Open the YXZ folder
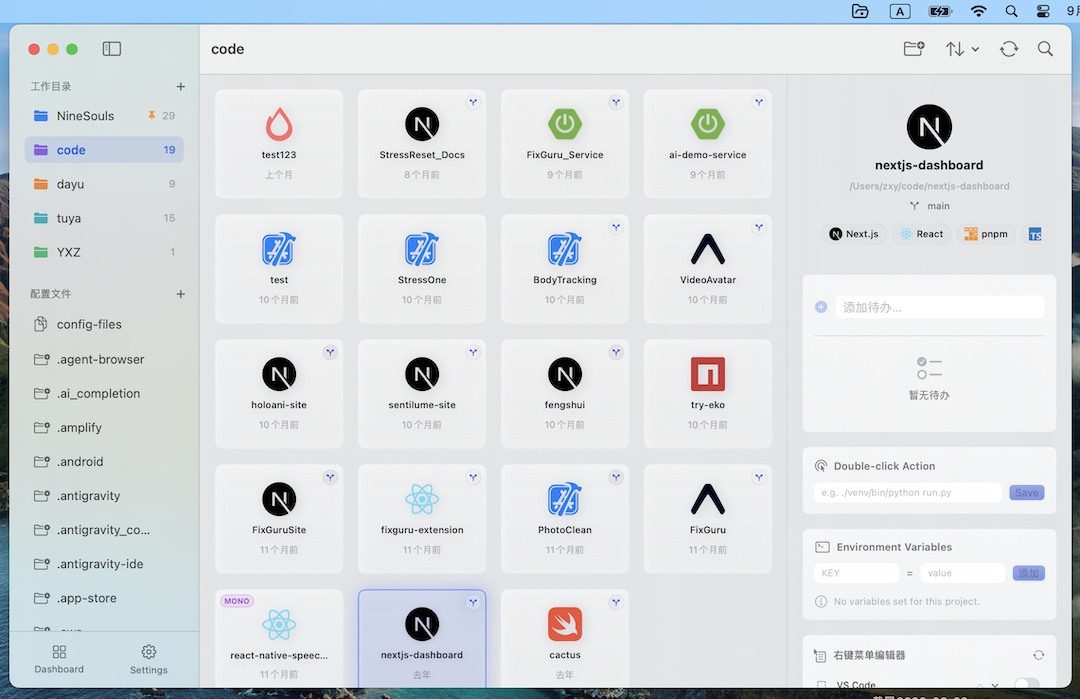 (104, 252)
